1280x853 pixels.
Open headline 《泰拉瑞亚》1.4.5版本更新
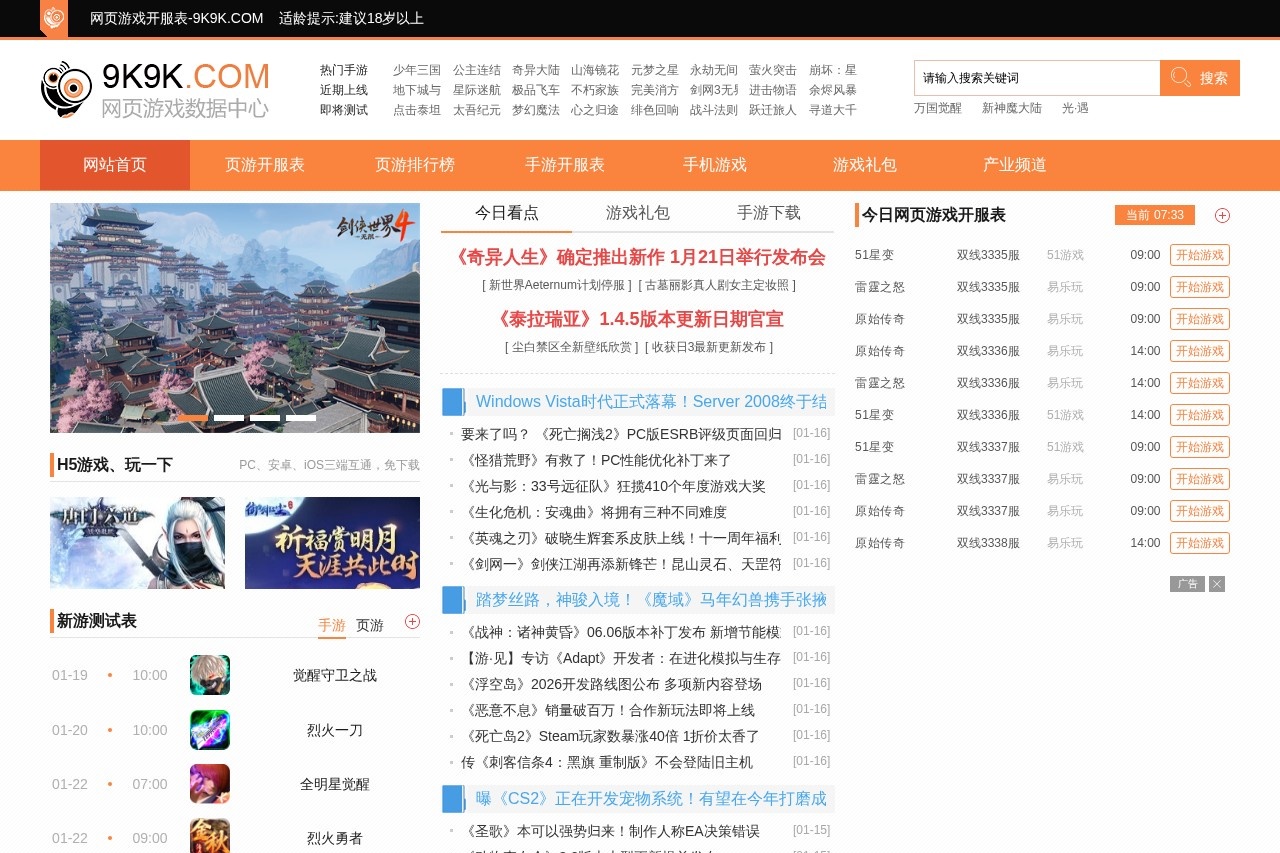pyautogui.click(x=638, y=319)
